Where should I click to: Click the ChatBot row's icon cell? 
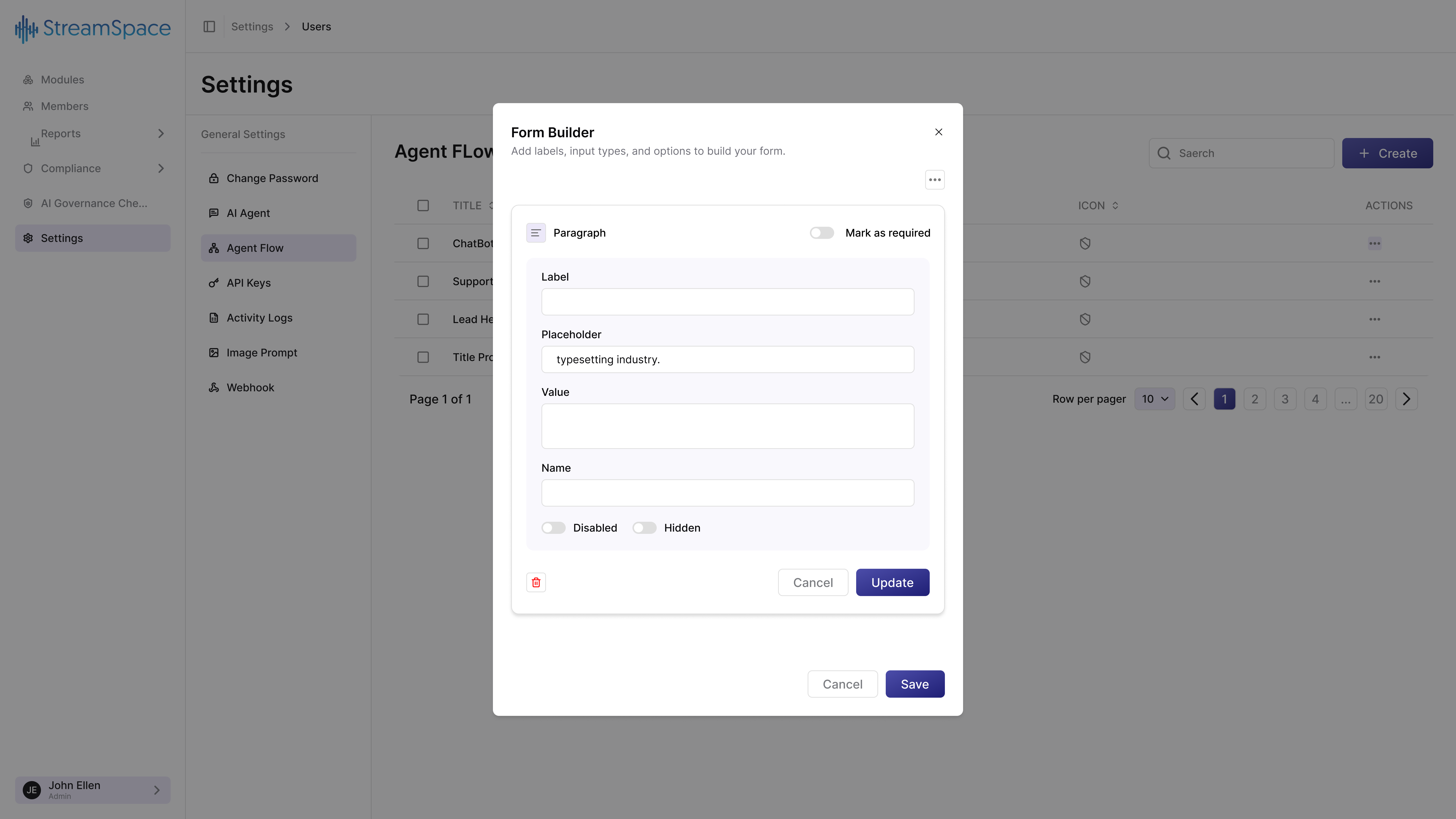click(1085, 244)
